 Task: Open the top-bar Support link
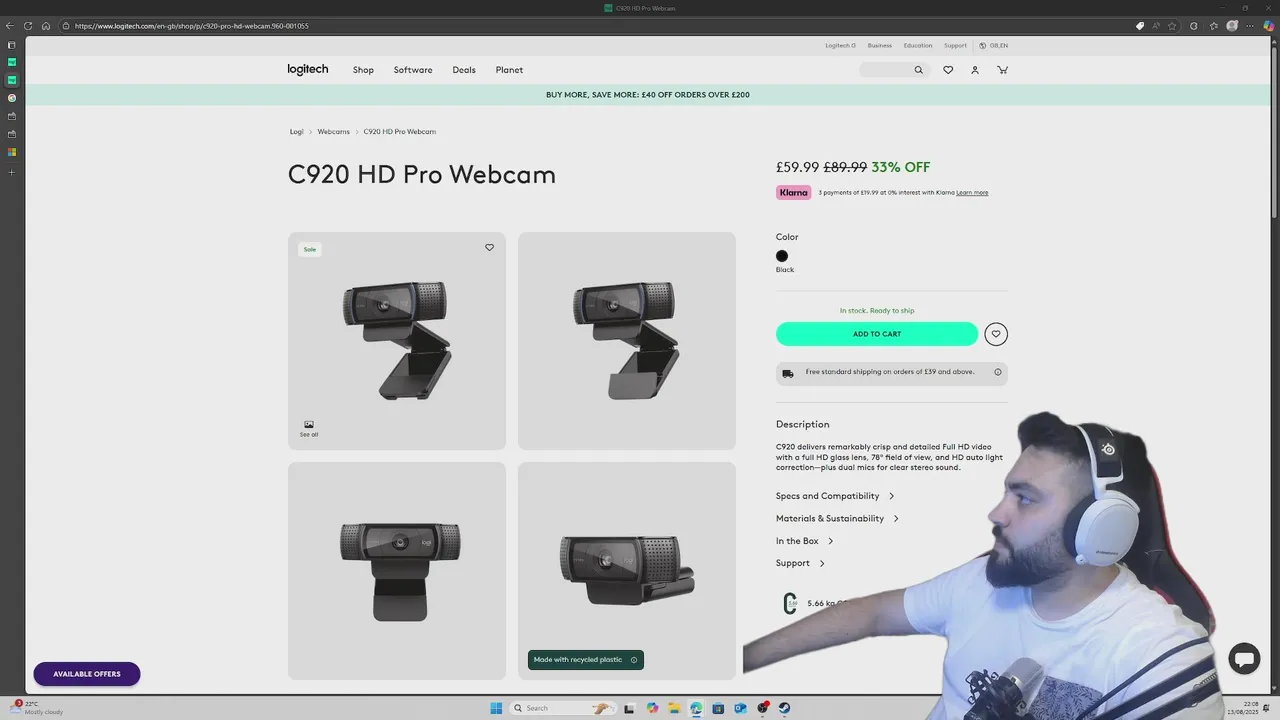pyautogui.click(x=955, y=45)
